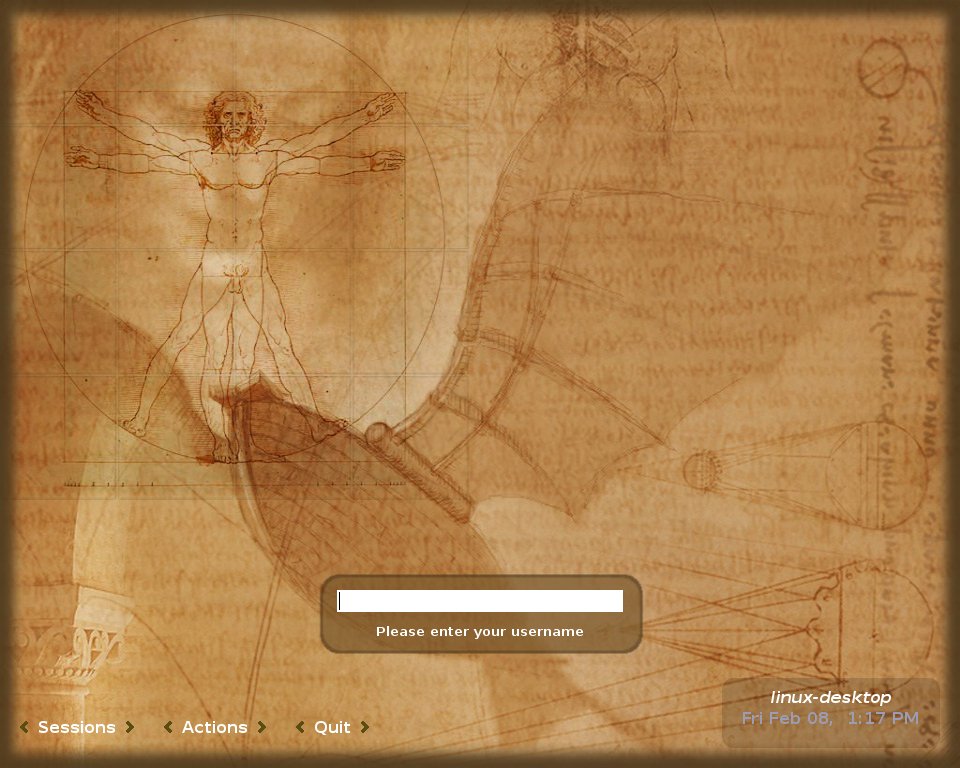The width and height of the screenshot is (960, 768).
Task: Open the Sessions menu
Action: [77, 727]
